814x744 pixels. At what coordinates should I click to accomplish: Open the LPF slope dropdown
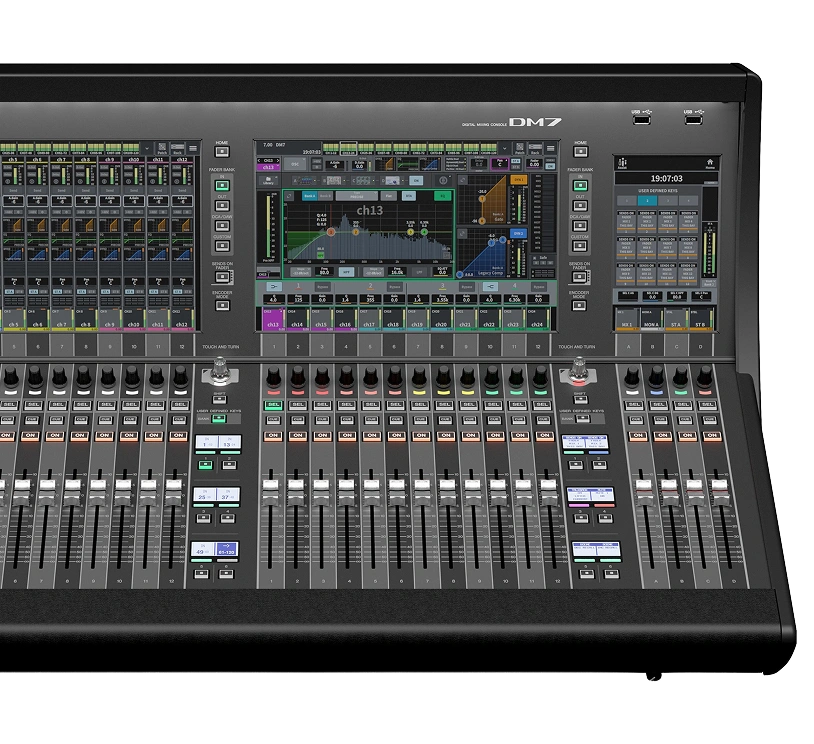(x=374, y=272)
